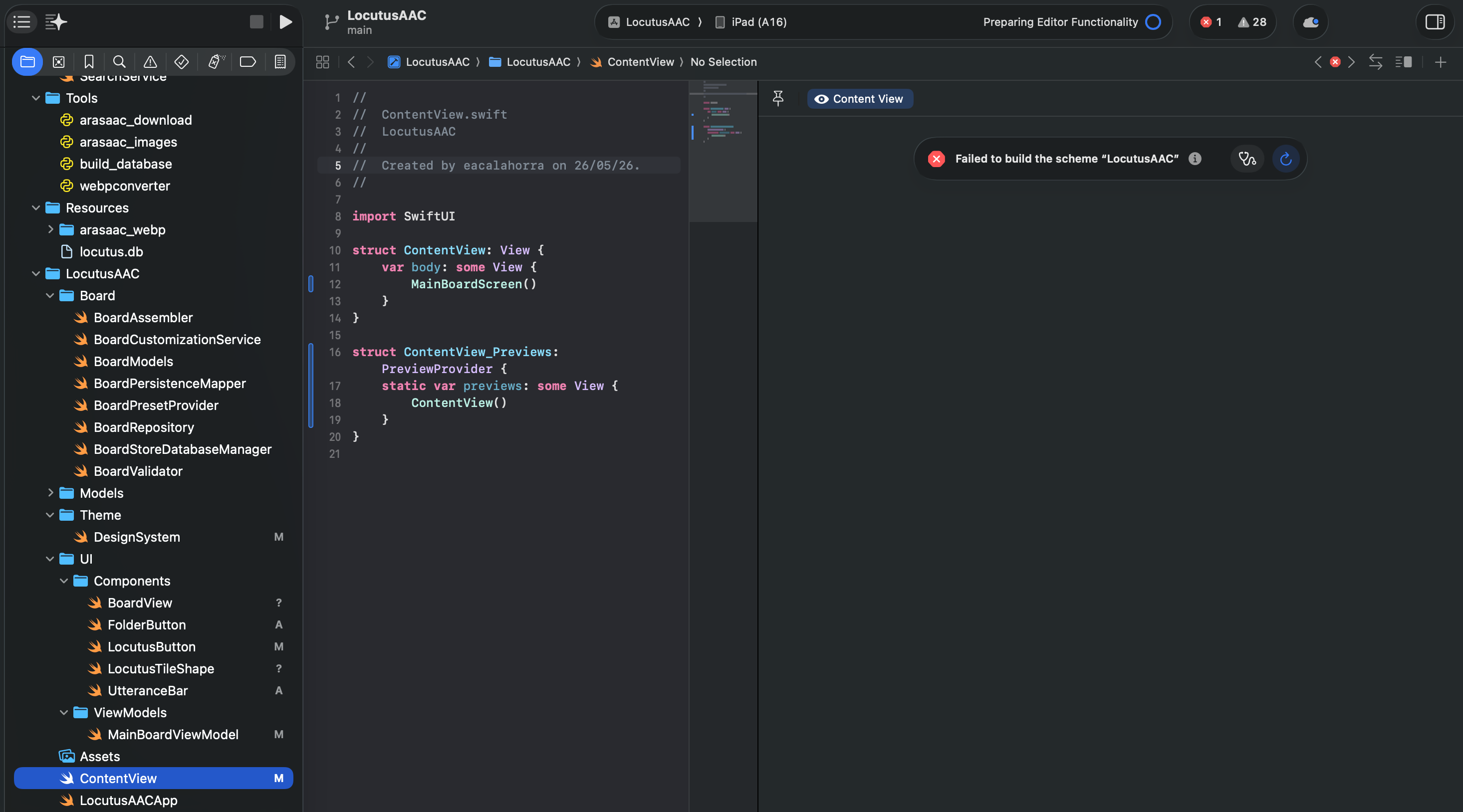Click the red error badge in jump bar

[1335, 62]
